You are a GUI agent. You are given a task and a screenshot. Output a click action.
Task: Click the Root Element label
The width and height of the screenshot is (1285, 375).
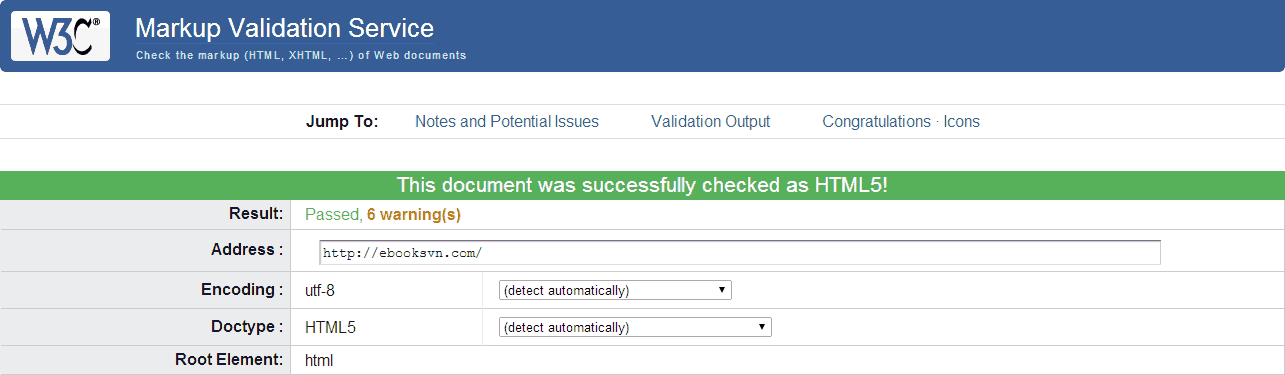pos(229,360)
